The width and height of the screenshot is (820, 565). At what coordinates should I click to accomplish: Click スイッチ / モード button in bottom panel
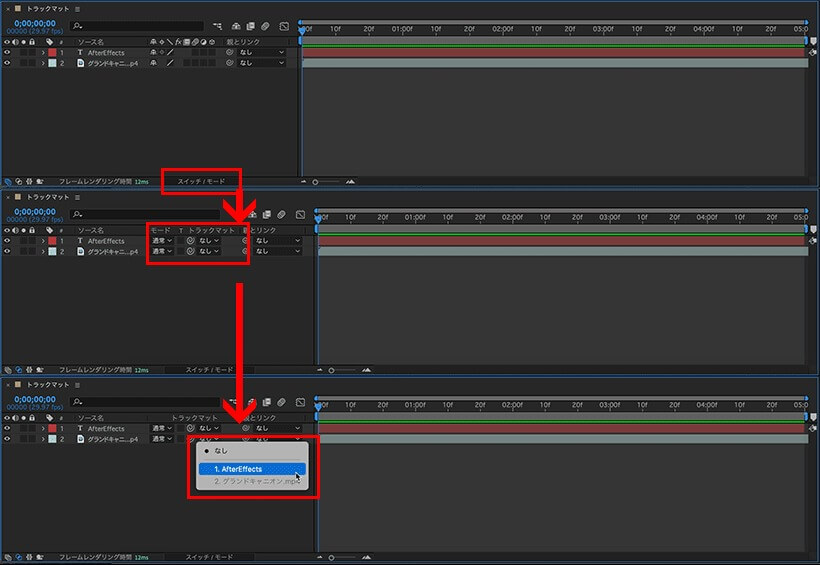pyautogui.click(x=209, y=557)
